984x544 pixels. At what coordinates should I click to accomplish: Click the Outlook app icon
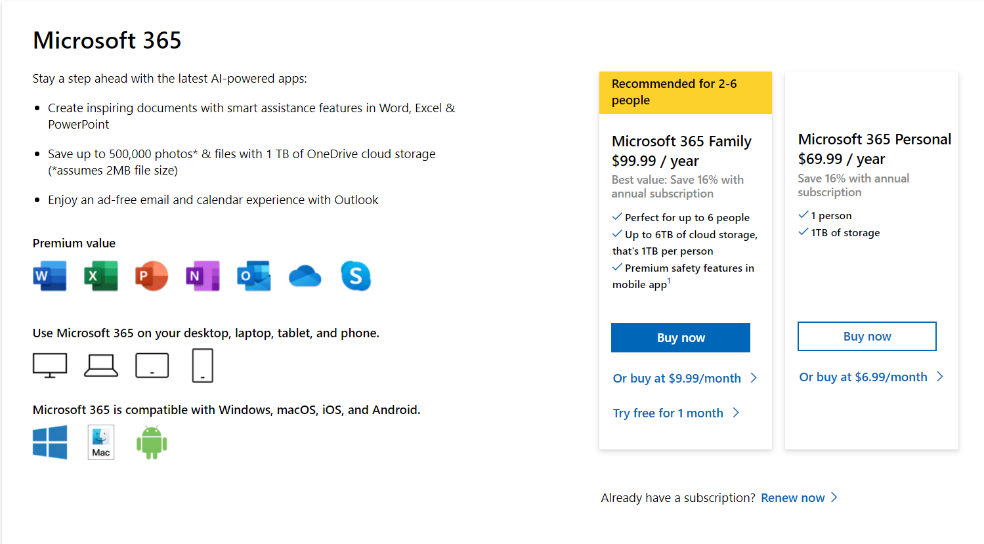click(254, 276)
